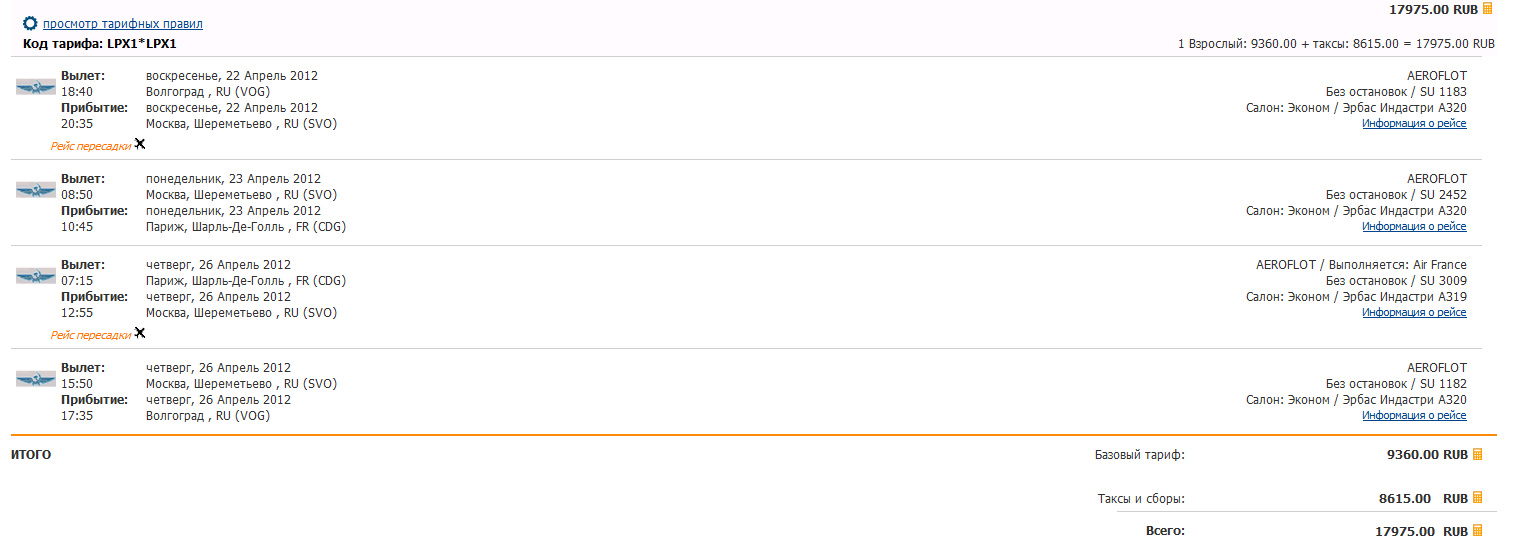The height and width of the screenshot is (557, 1523).
Task: Click the second 'Рейс пересадки' transfer label
Action: 90,335
